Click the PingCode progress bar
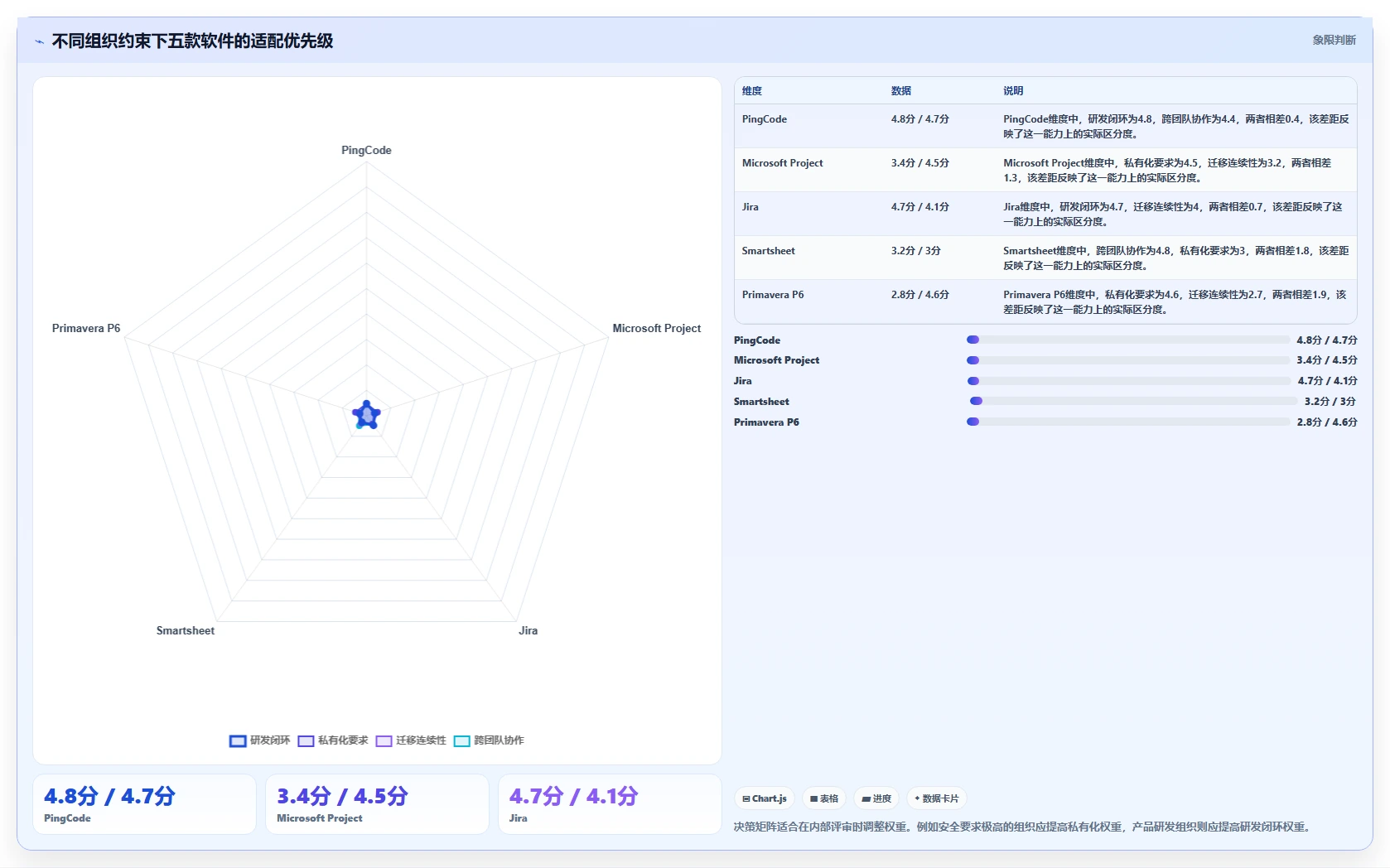The image size is (1390, 868). pos(1128,340)
